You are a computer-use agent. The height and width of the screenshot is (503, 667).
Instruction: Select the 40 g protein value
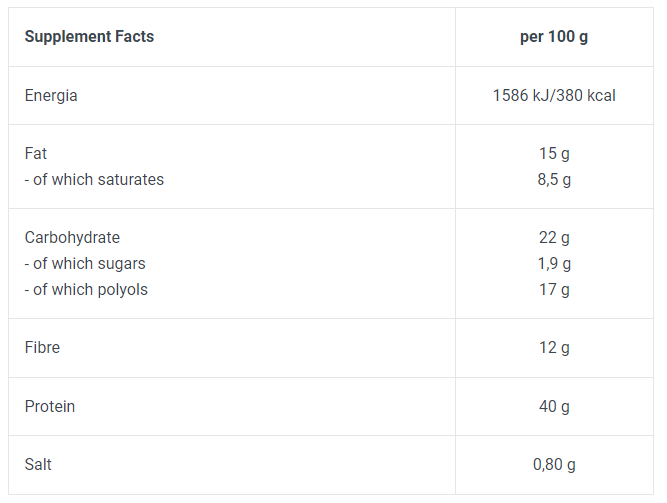pyautogui.click(x=554, y=406)
